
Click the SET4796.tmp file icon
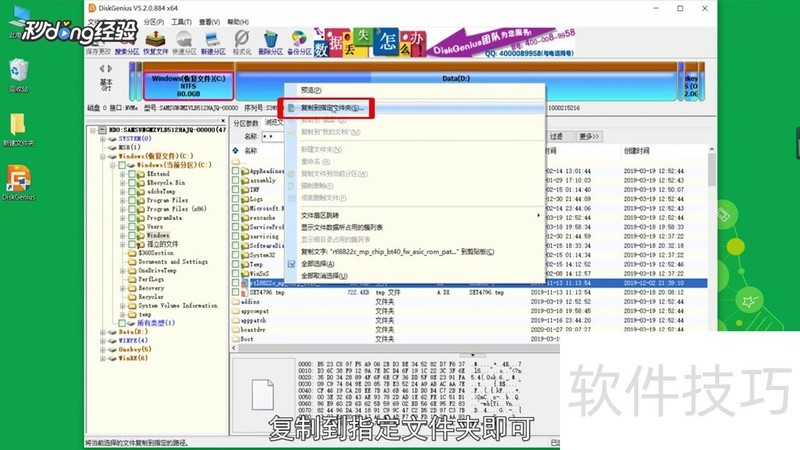point(244,292)
